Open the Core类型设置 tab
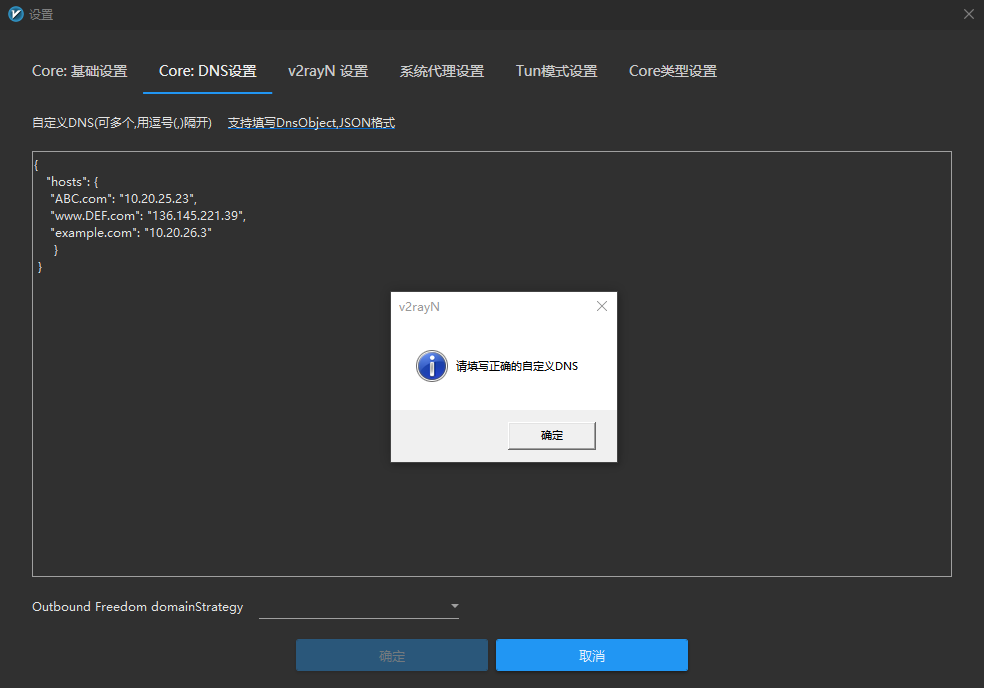 [x=672, y=71]
